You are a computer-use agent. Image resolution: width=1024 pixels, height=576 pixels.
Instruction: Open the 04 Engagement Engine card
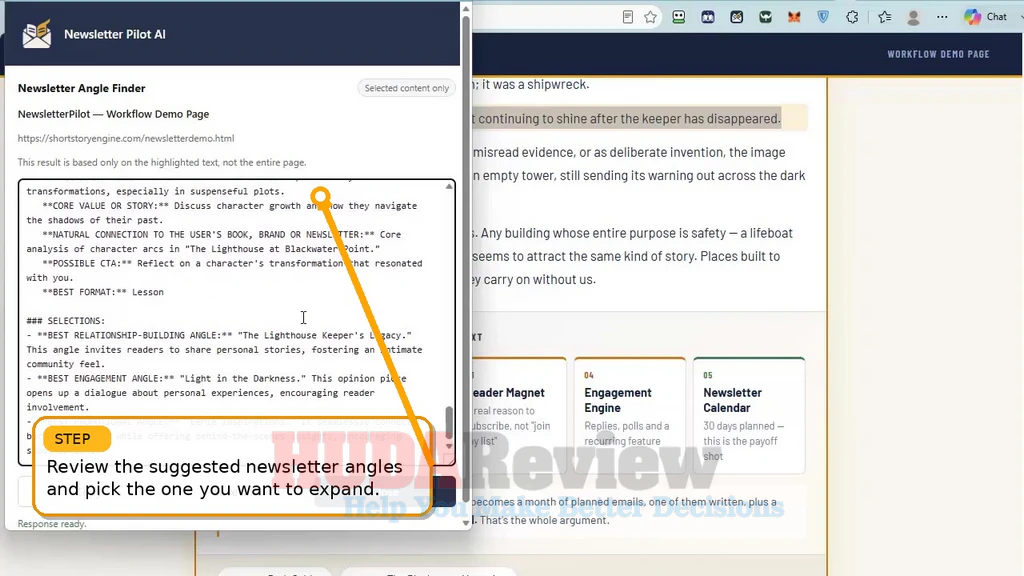pyautogui.click(x=630, y=415)
